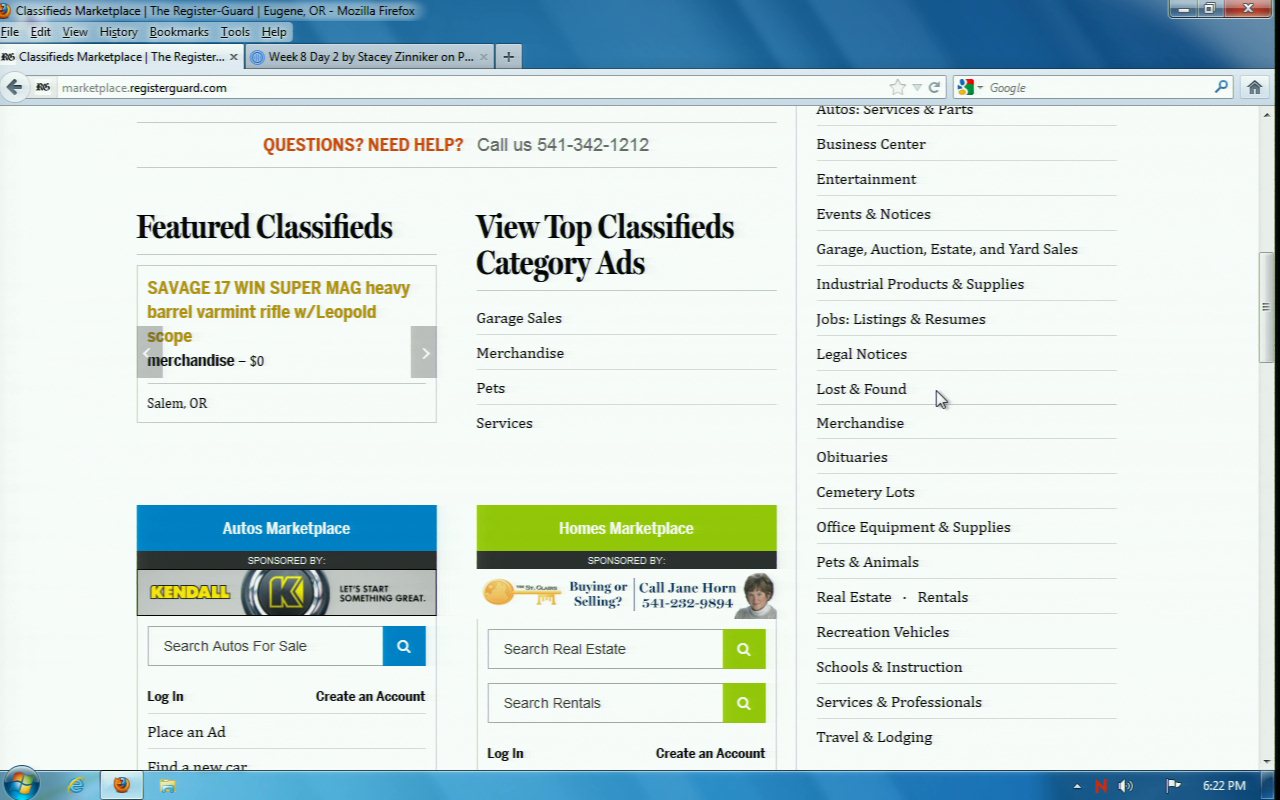Open the Lost & Found category link
This screenshot has width=1280, height=800.
click(861, 389)
